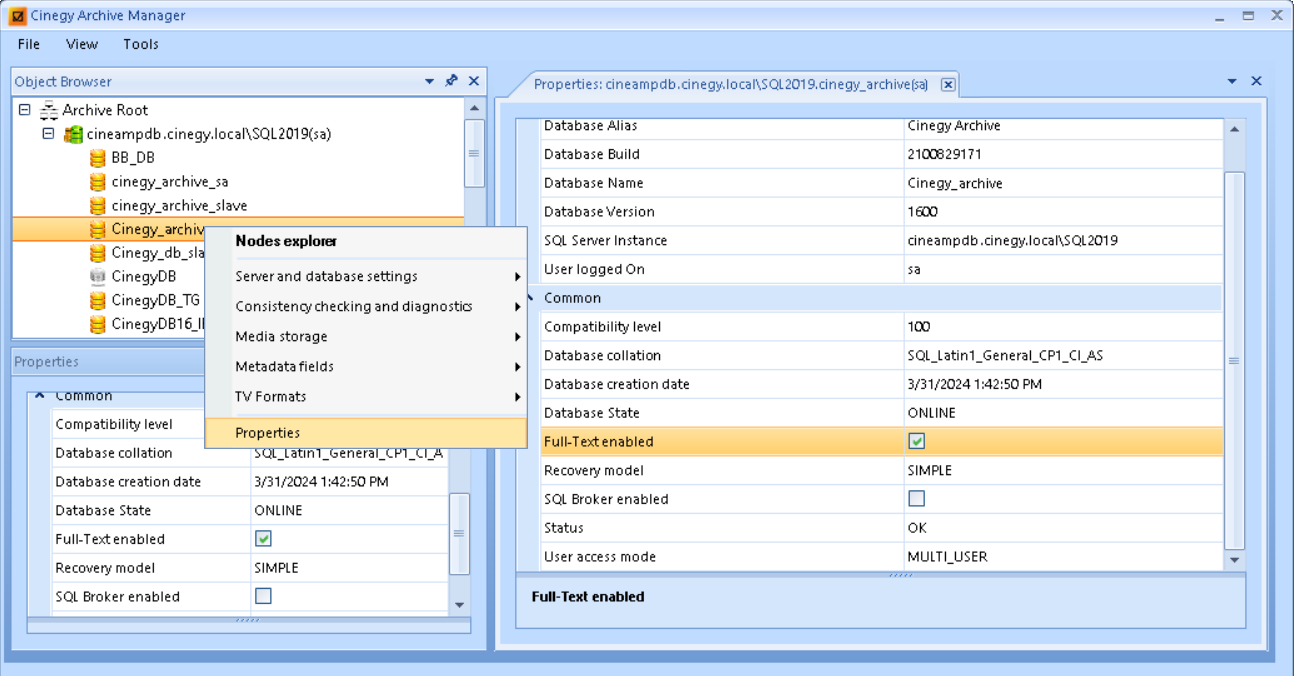Viewport: 1294px width, 676px height.
Task: Click the cinegy_archive_sa database icon
Action: pos(97,182)
